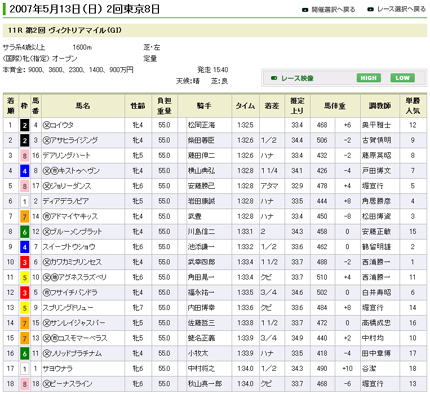Click yellow frame 5 badge for アグネスラズベリ

click(x=24, y=278)
